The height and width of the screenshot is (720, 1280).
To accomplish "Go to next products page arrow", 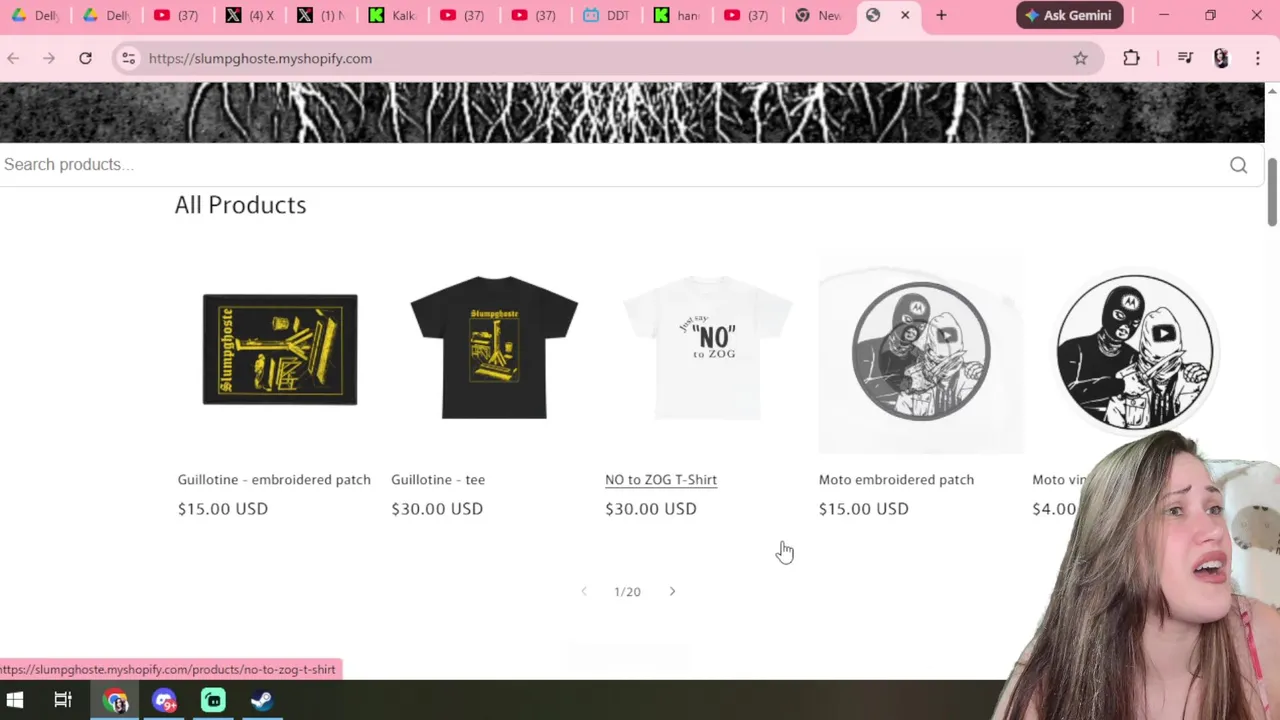I will click(x=672, y=591).
